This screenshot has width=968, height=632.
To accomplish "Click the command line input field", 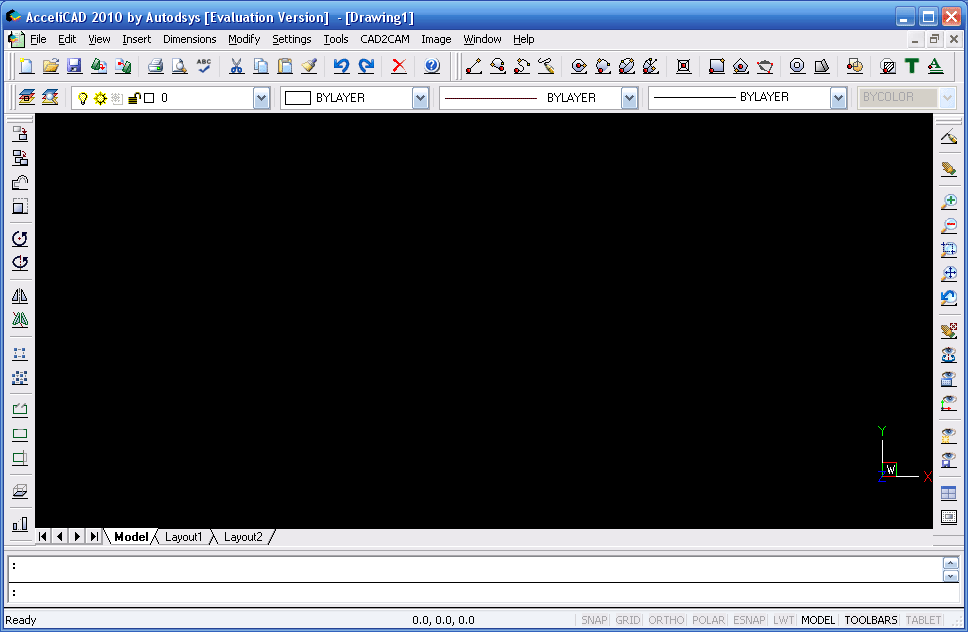I will pos(484,592).
